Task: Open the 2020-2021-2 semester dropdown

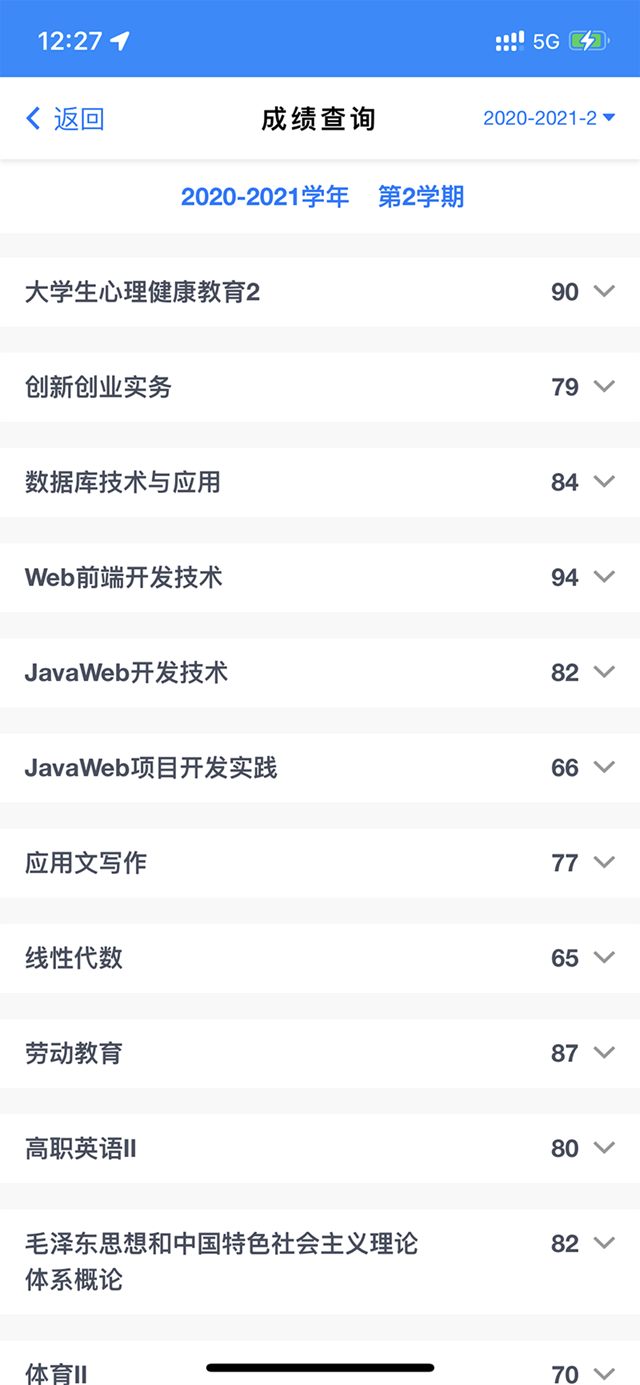Action: tap(548, 118)
